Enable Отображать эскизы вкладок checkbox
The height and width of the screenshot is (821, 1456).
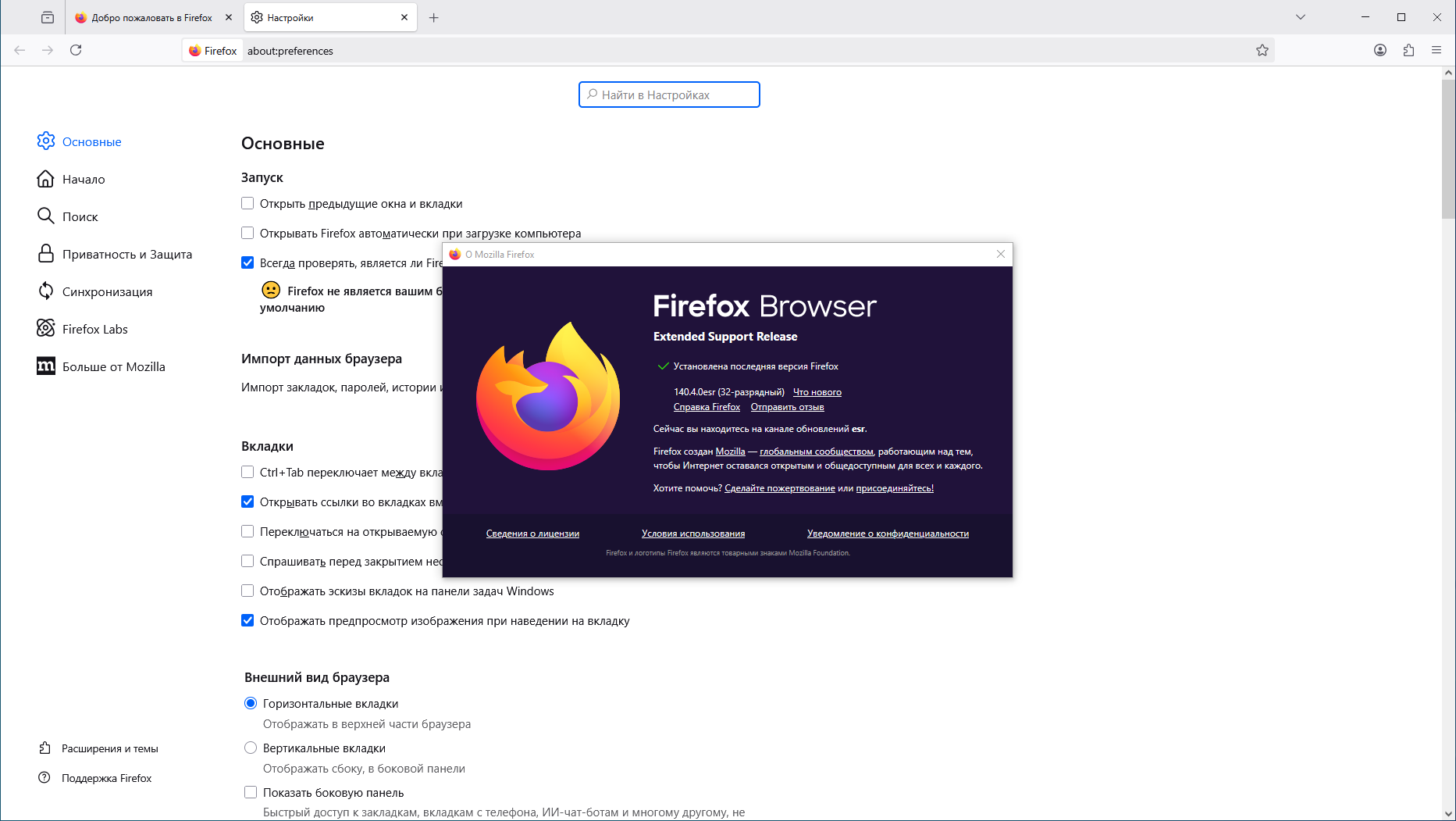click(247, 591)
